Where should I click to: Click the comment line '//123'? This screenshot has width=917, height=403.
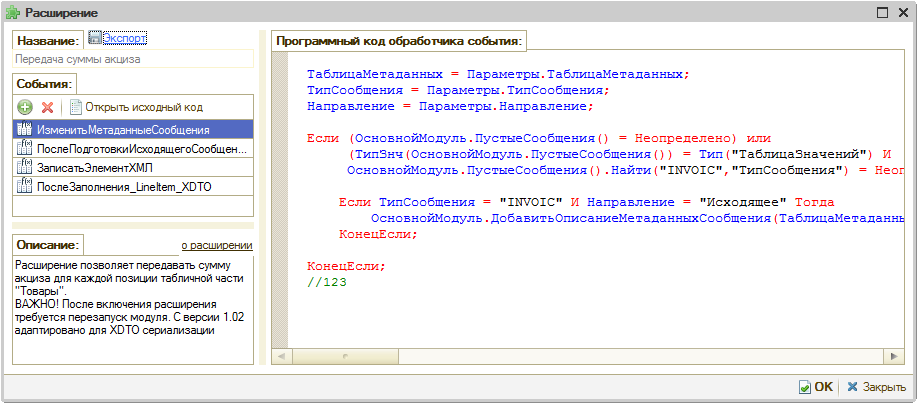coord(327,282)
